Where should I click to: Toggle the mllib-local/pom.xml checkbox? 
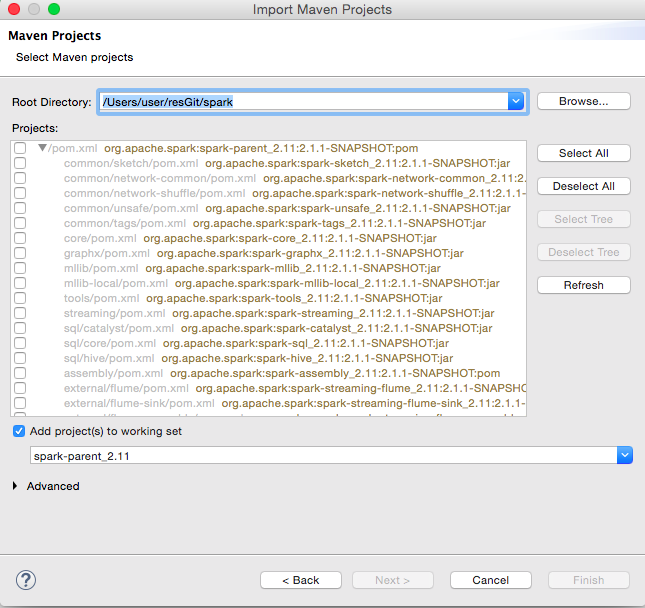[x=20, y=283]
